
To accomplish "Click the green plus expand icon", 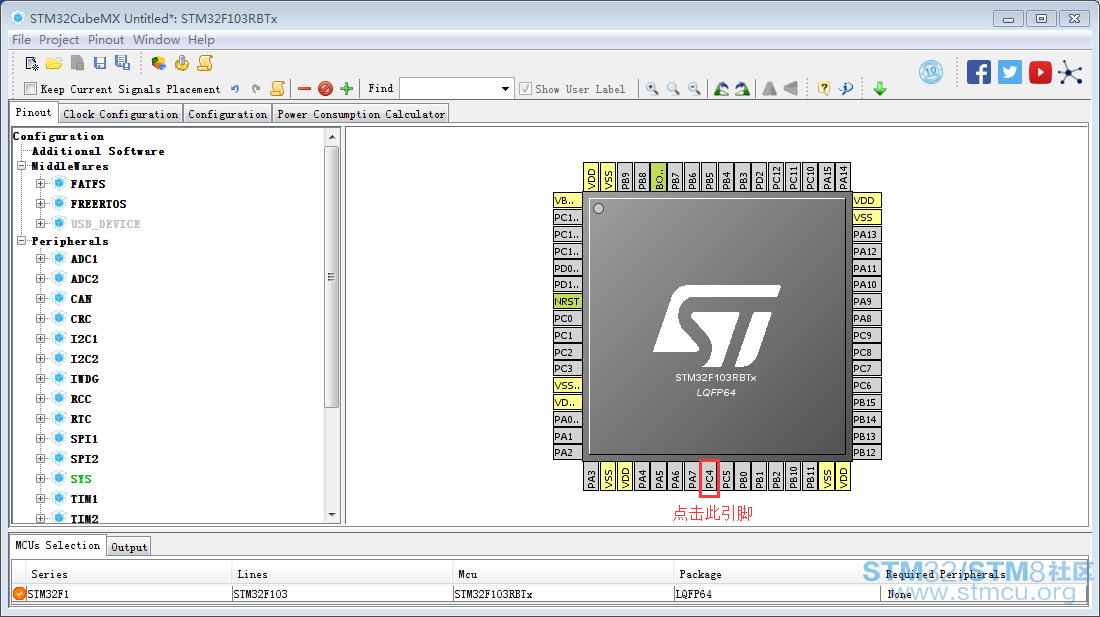I will pyautogui.click(x=346, y=88).
